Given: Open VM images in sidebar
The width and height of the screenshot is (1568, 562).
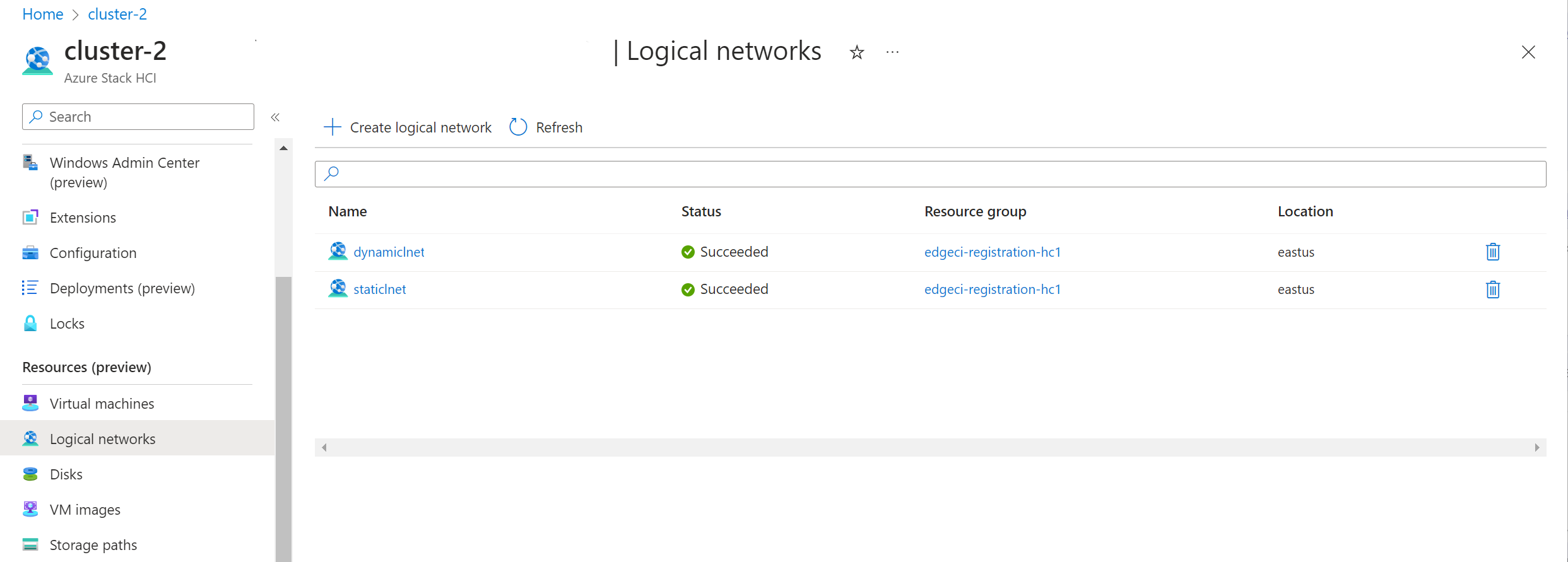Looking at the screenshot, I should click(85, 510).
